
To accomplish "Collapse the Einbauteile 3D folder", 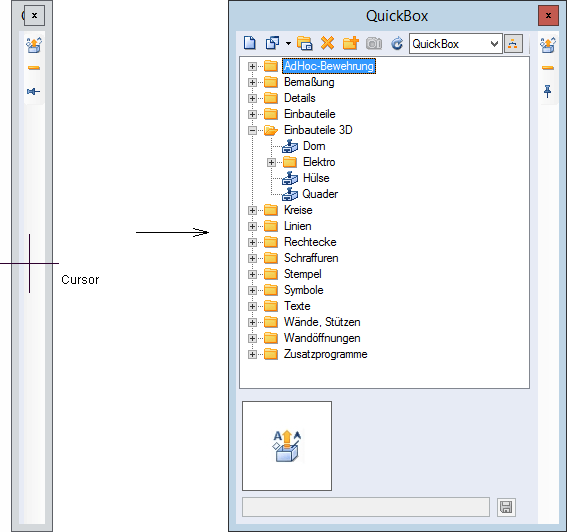I will coord(252,130).
